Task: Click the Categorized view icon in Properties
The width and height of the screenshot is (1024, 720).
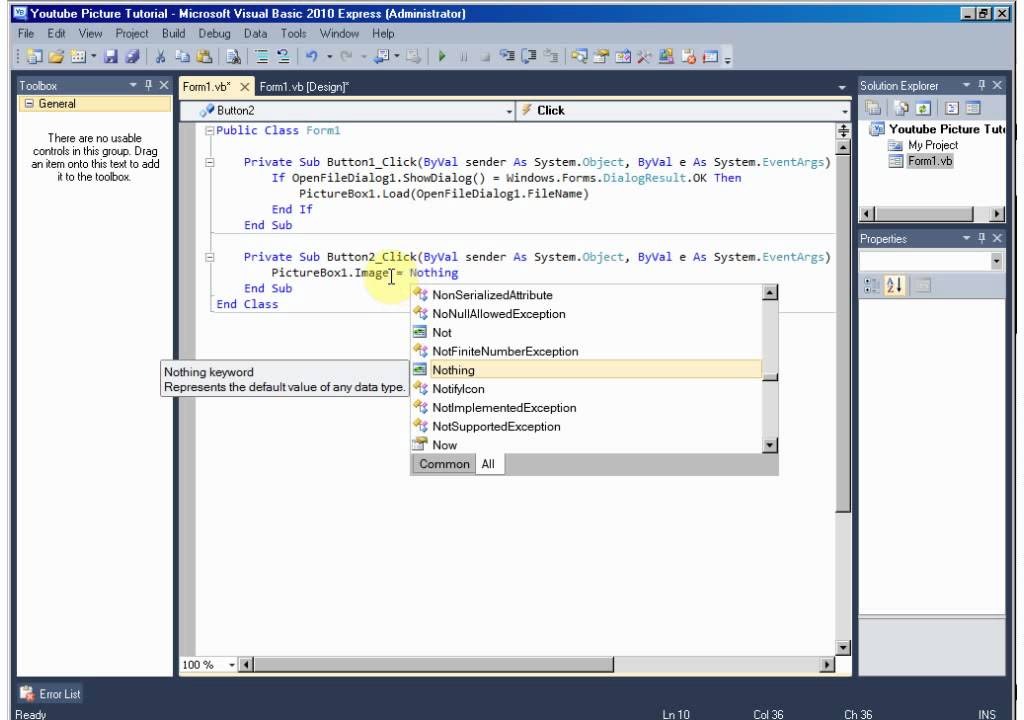Action: pos(872,286)
